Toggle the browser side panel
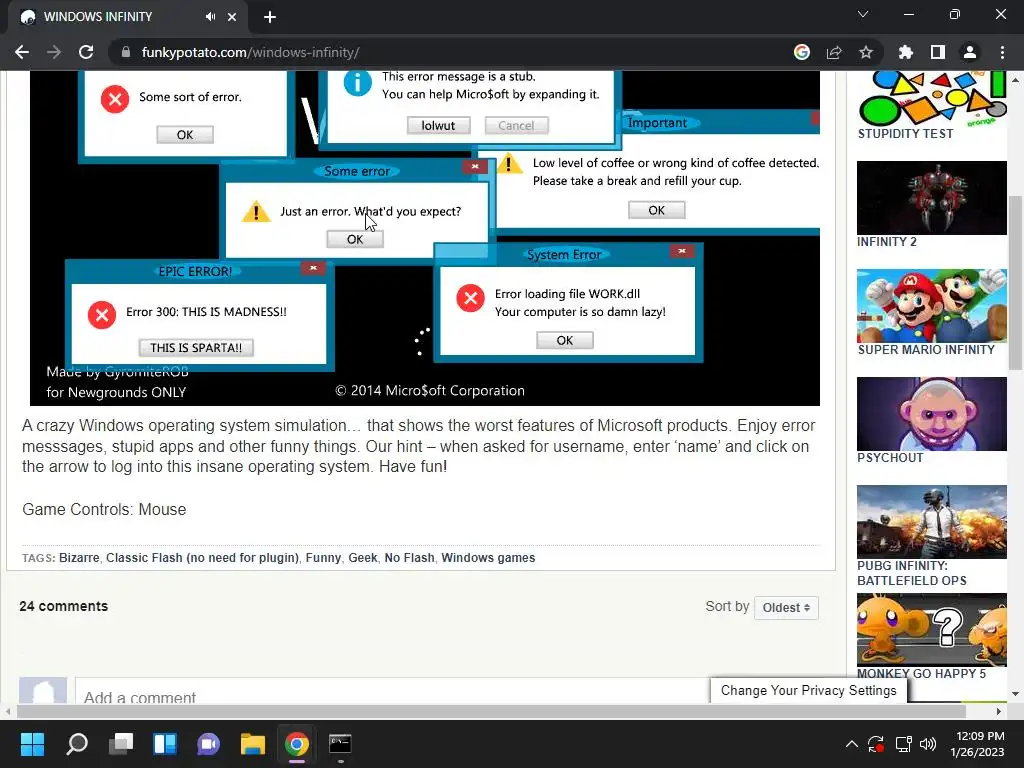The height and width of the screenshot is (768, 1024). [938, 52]
